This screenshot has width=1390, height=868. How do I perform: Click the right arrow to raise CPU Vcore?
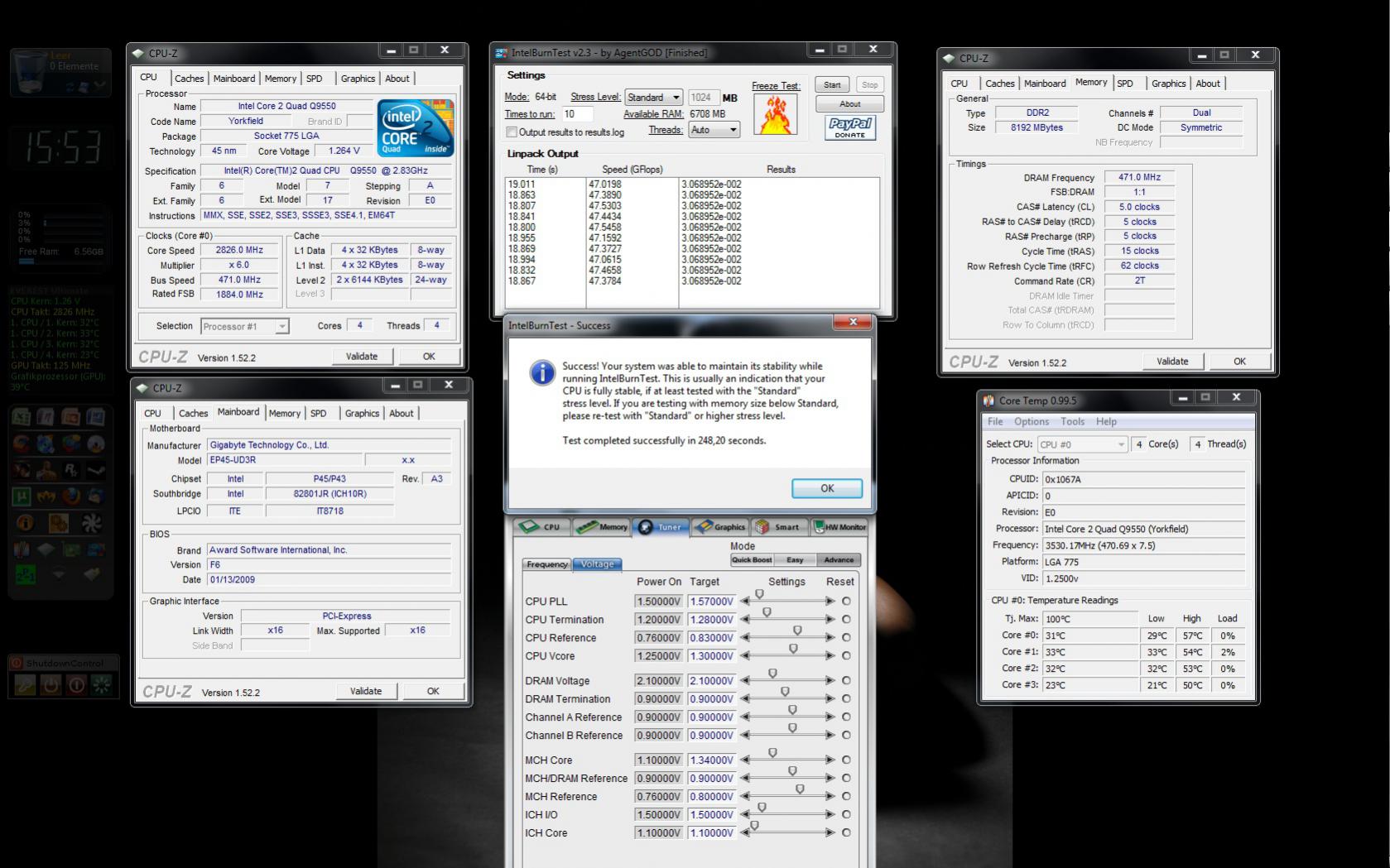pos(830,656)
